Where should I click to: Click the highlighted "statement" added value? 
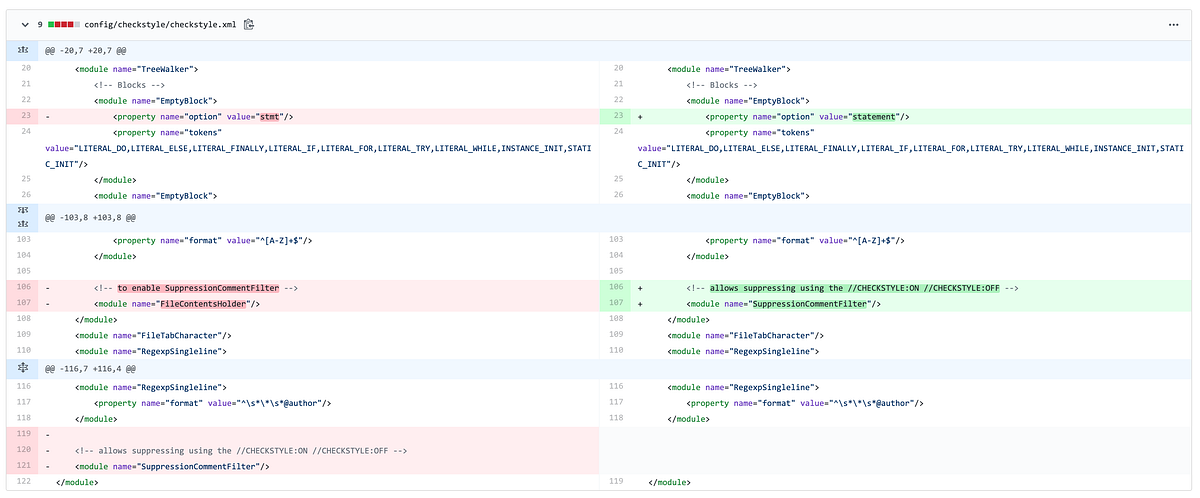click(x=875, y=117)
